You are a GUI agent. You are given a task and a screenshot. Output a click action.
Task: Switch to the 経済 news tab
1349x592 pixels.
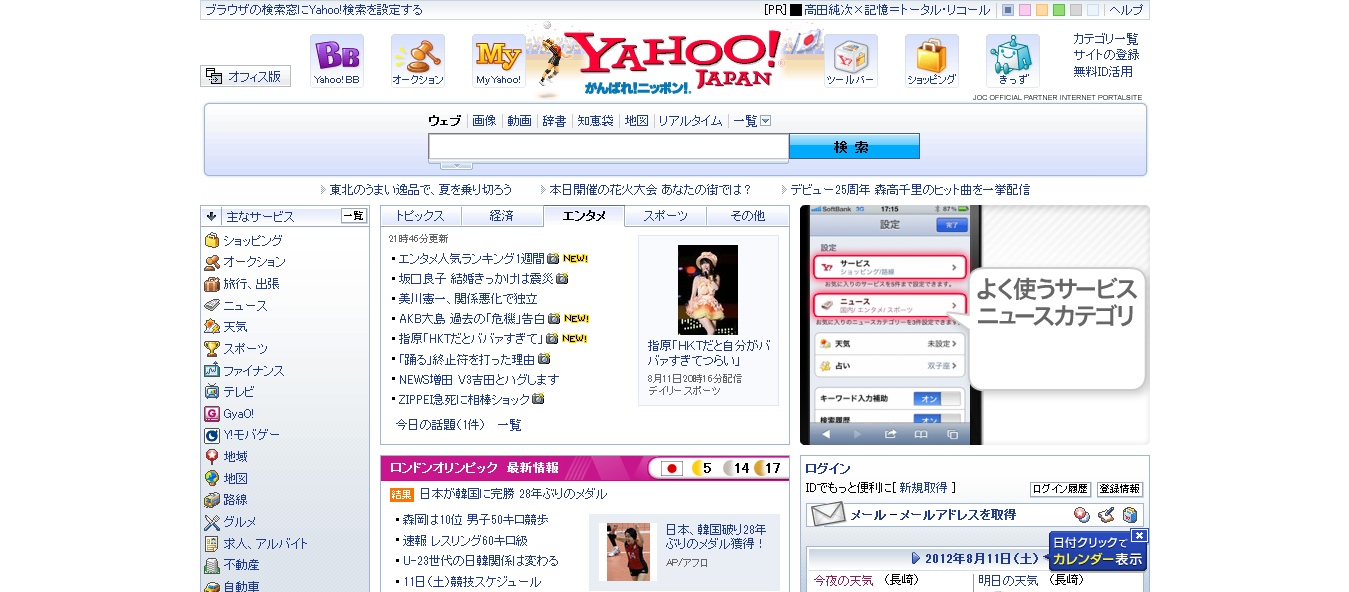[502, 216]
